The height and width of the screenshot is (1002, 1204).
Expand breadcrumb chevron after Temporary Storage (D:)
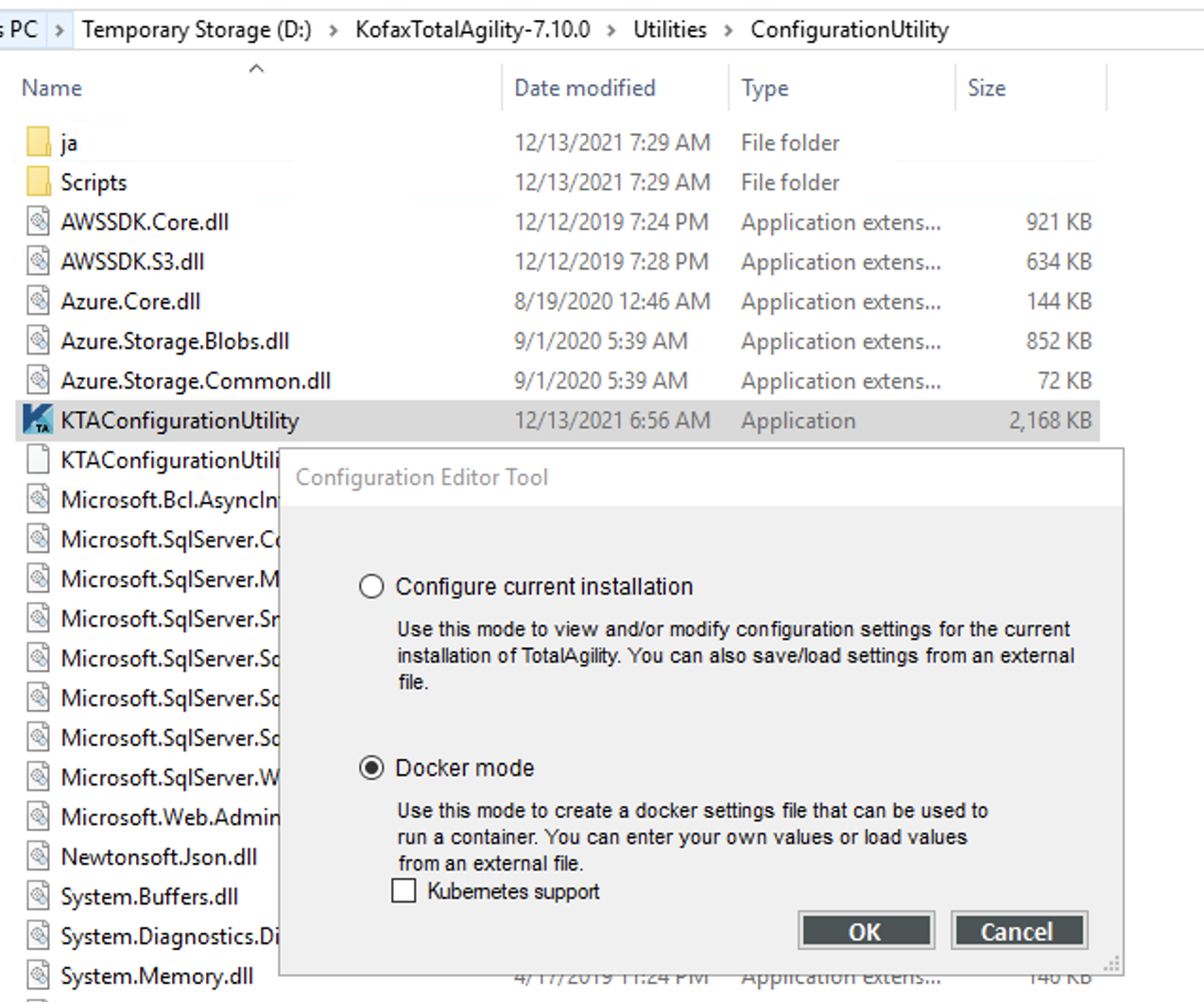click(334, 30)
